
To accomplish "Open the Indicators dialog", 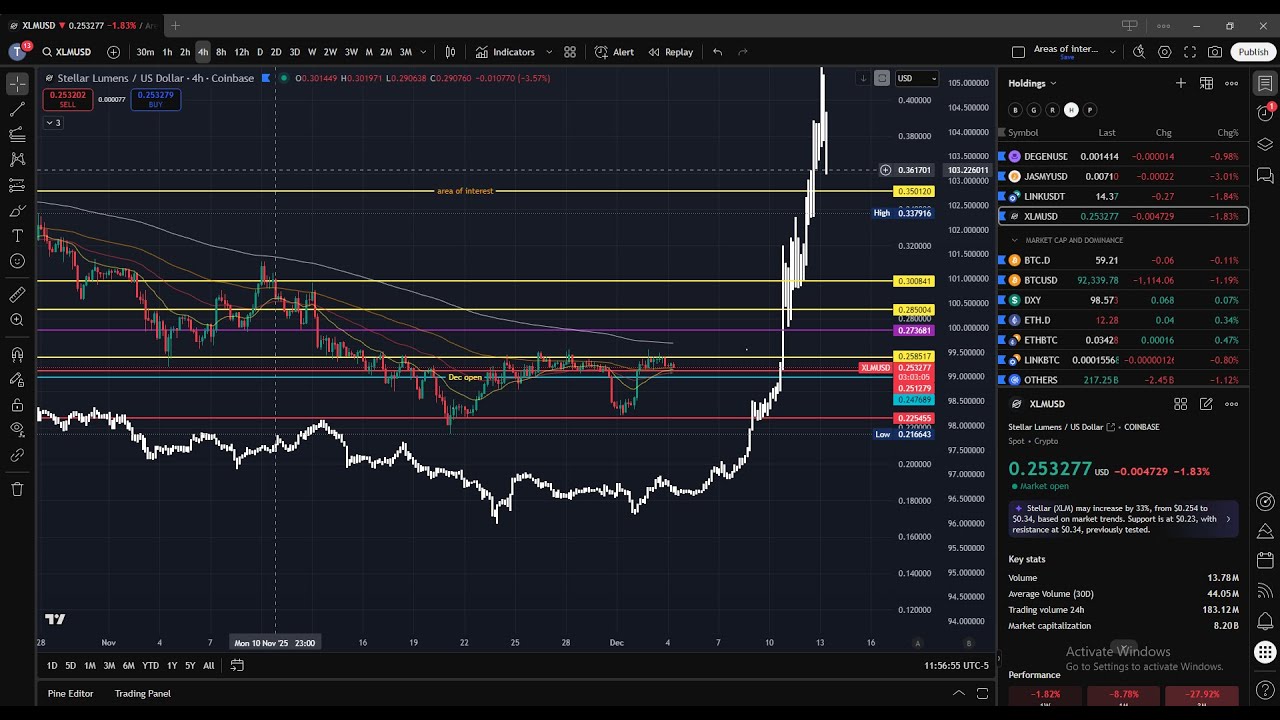I will [505, 52].
